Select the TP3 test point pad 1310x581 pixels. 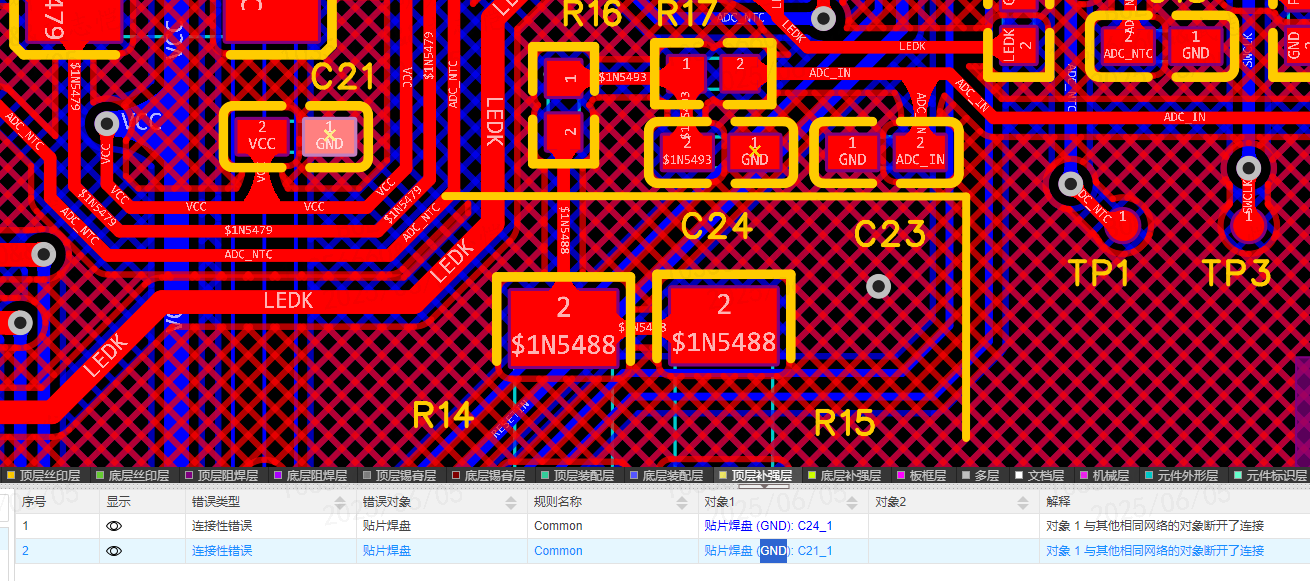point(1247,217)
